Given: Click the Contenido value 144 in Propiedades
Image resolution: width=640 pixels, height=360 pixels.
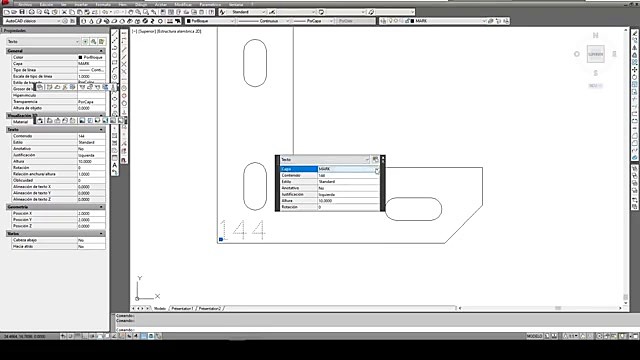Looking at the screenshot, I should (x=91, y=136).
